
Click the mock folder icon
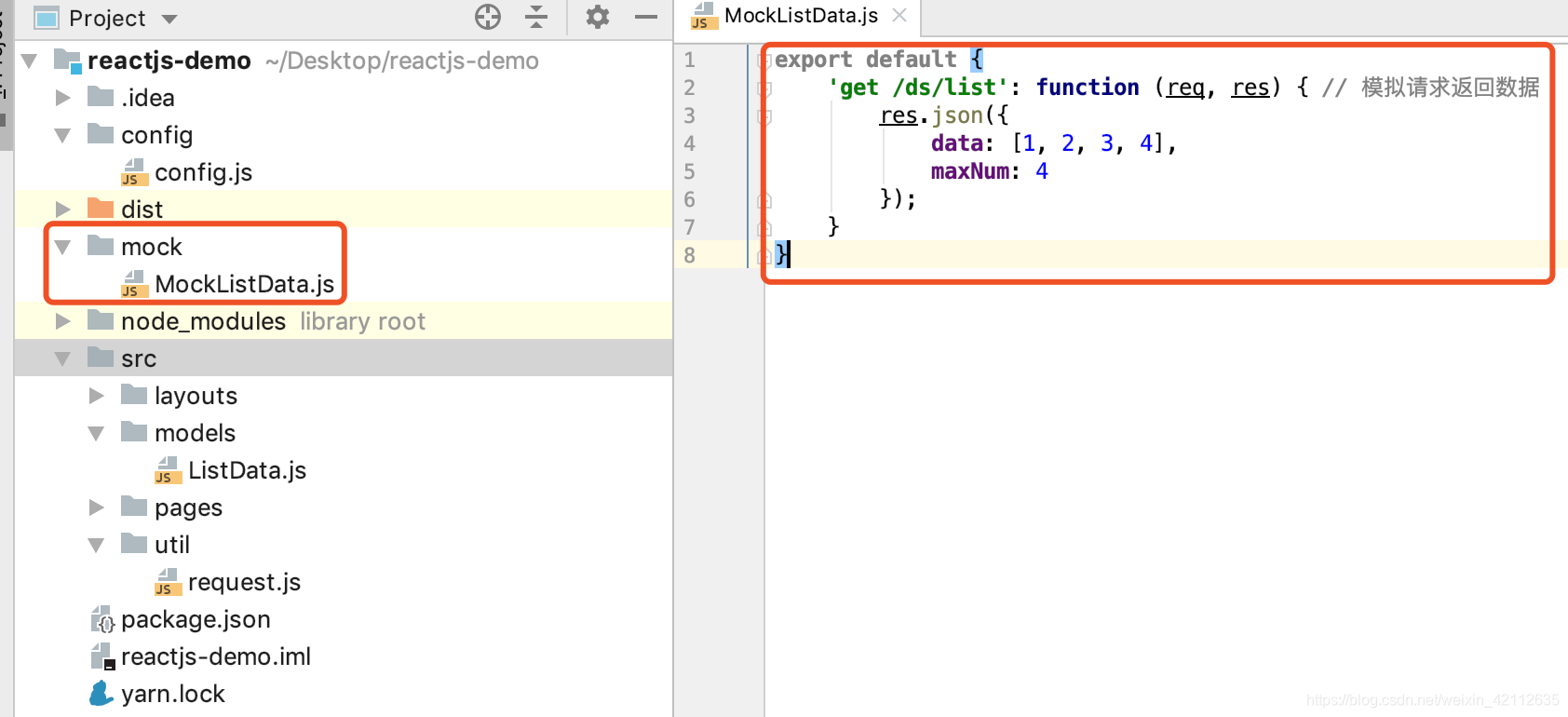(101, 245)
